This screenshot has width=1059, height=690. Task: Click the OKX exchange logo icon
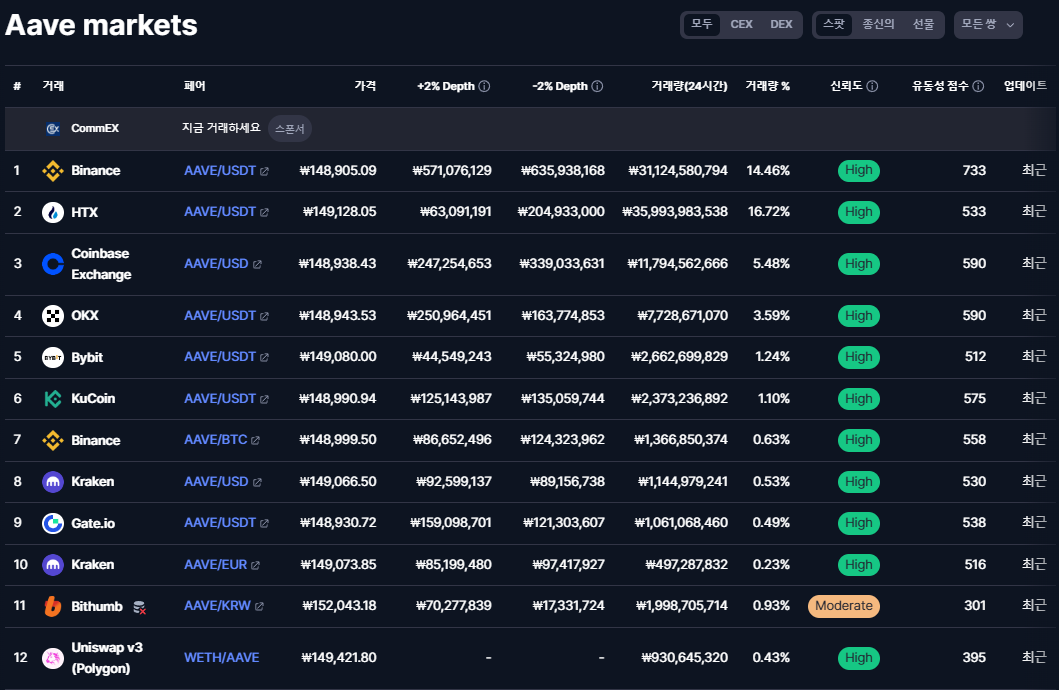(x=53, y=316)
